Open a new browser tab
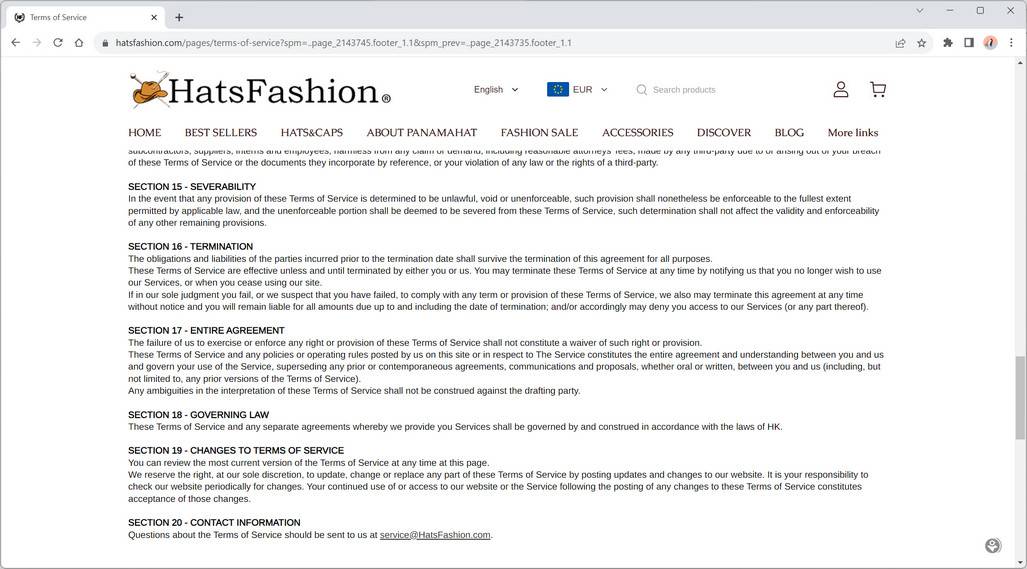The height and width of the screenshot is (569, 1027). (x=179, y=18)
